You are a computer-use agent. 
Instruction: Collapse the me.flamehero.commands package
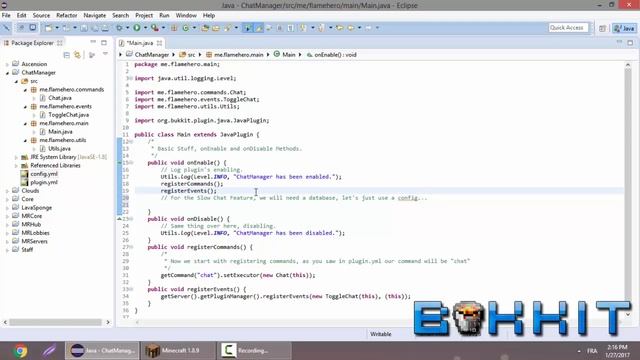click(25, 90)
